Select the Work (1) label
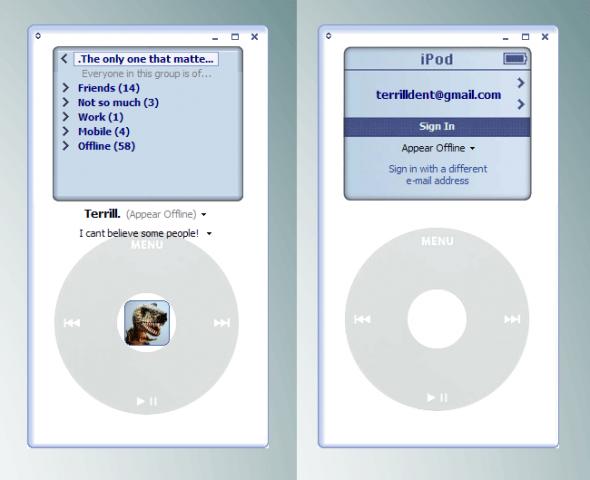Screen dimensions: 590x480 [100, 117]
